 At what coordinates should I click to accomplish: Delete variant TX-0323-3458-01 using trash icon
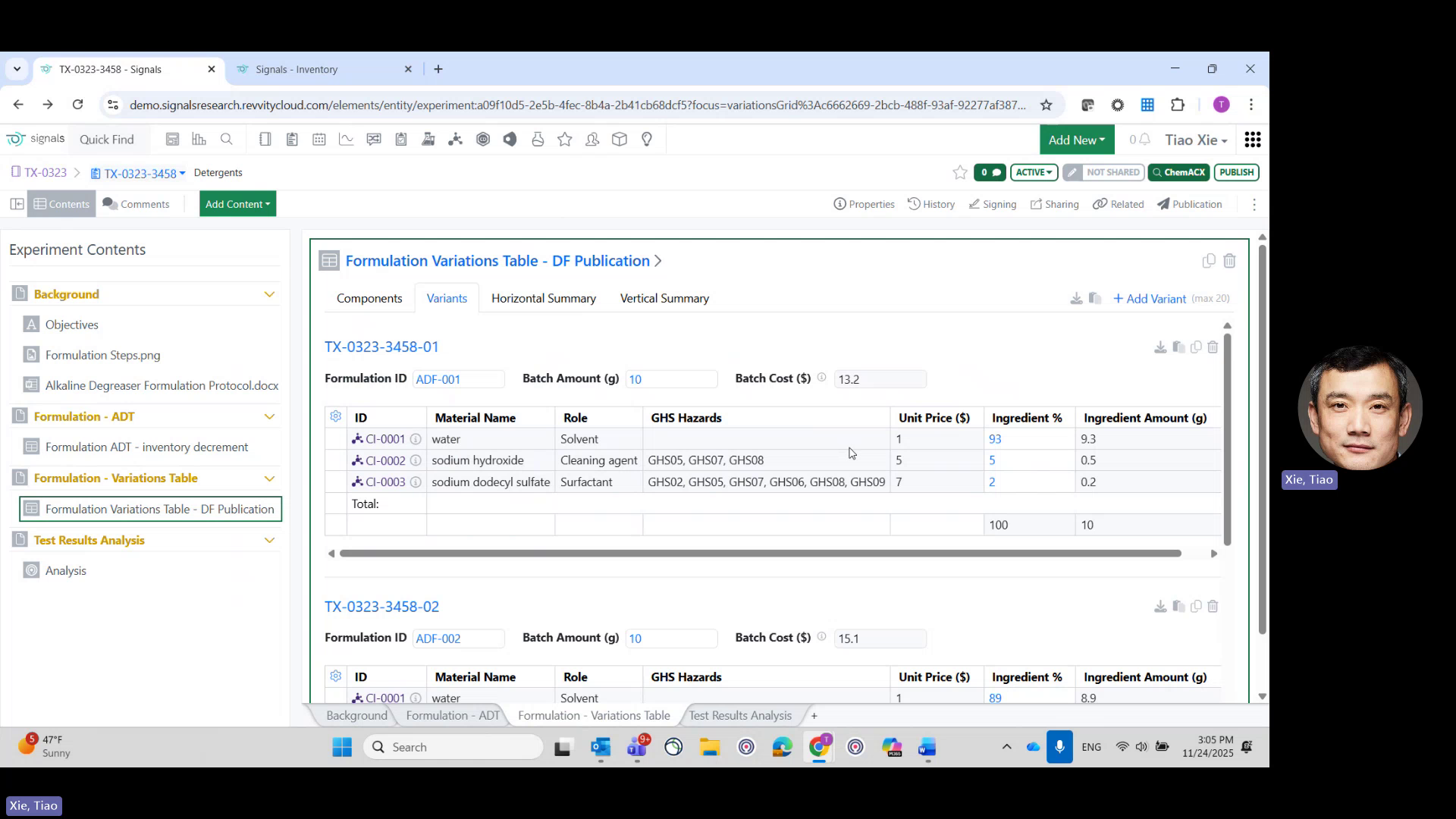[1213, 347]
